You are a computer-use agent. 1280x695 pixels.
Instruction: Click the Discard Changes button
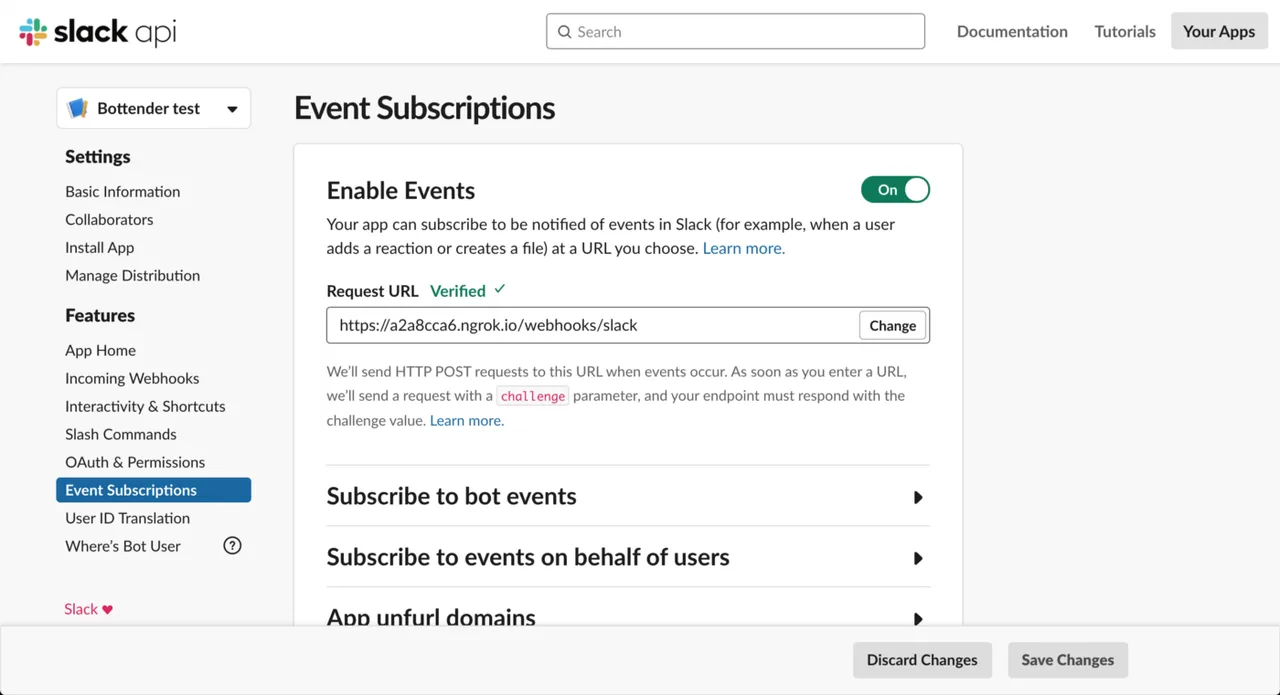[x=921, y=660]
